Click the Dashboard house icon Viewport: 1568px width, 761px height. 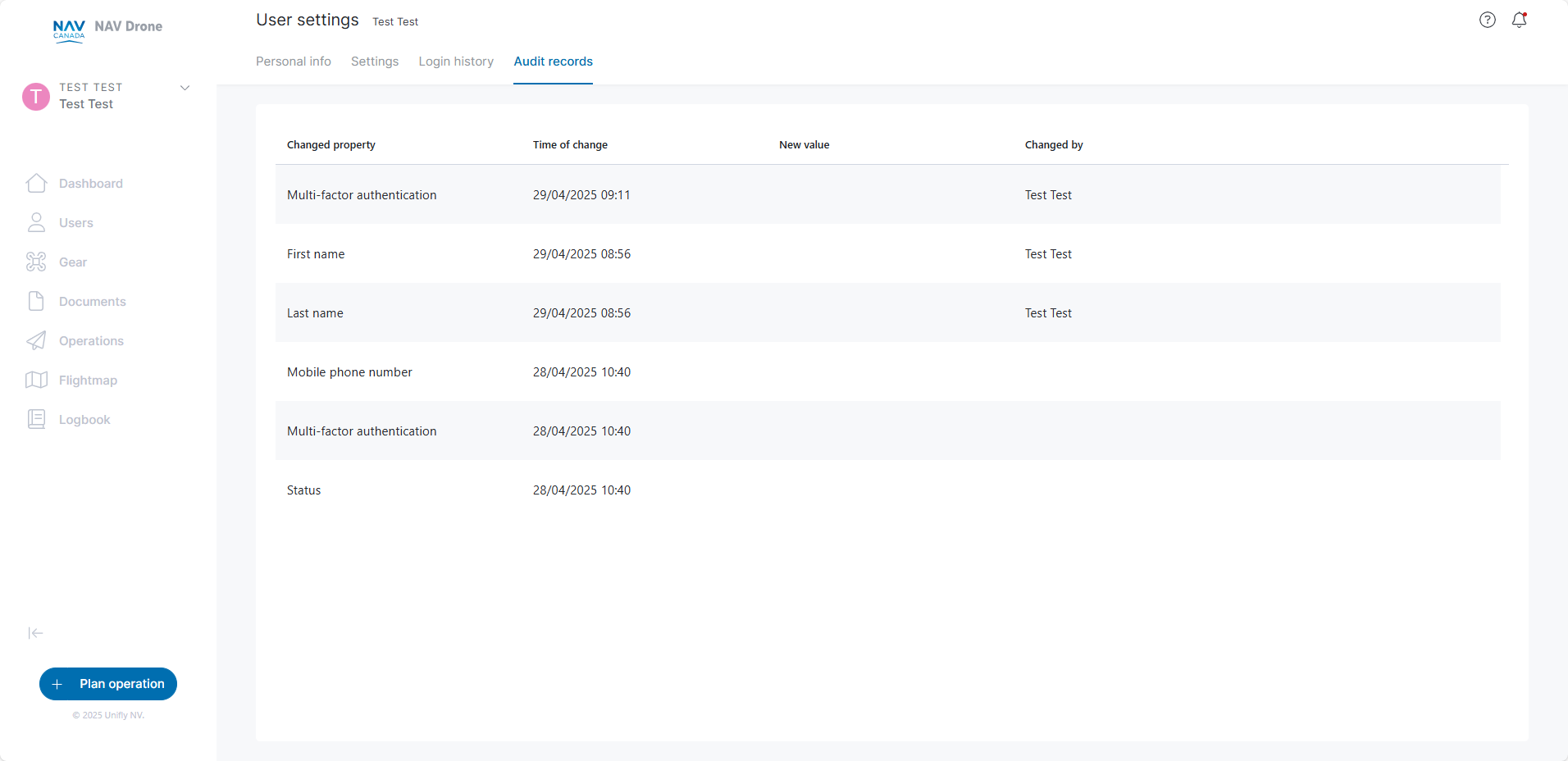[36, 184]
